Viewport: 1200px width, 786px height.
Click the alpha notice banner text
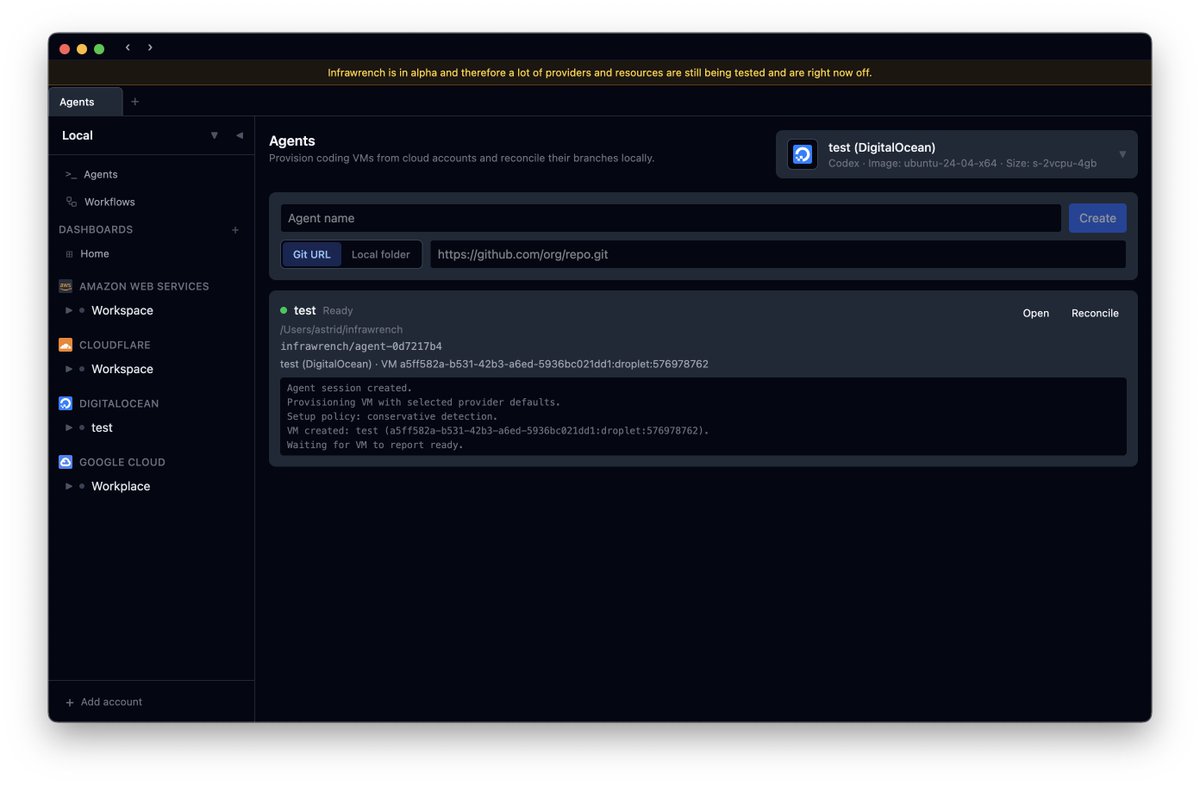pyautogui.click(x=600, y=72)
